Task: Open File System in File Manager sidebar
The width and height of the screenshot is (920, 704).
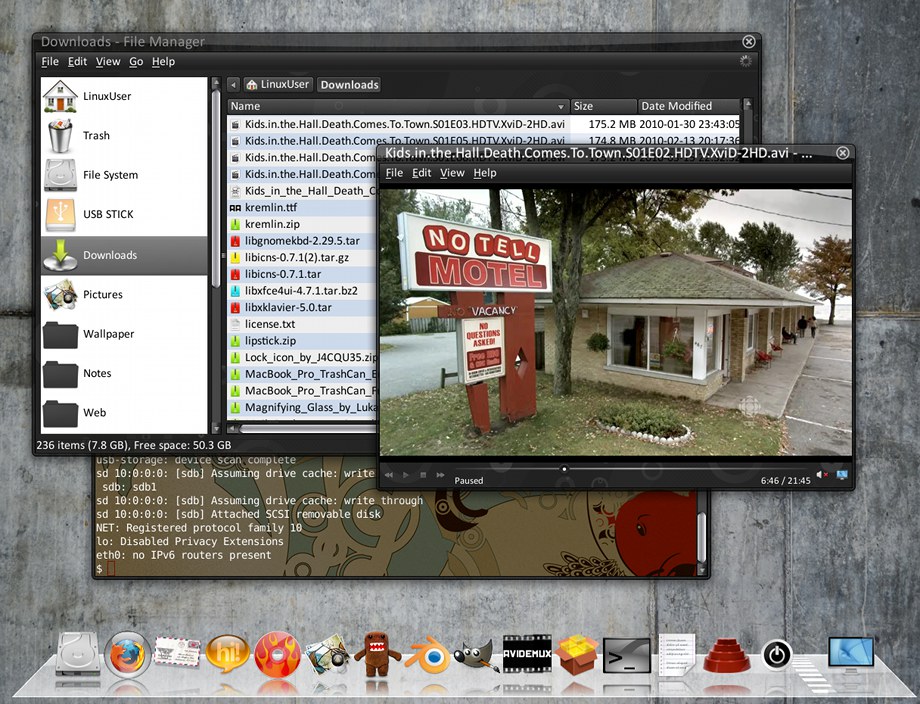Action: [x=124, y=175]
